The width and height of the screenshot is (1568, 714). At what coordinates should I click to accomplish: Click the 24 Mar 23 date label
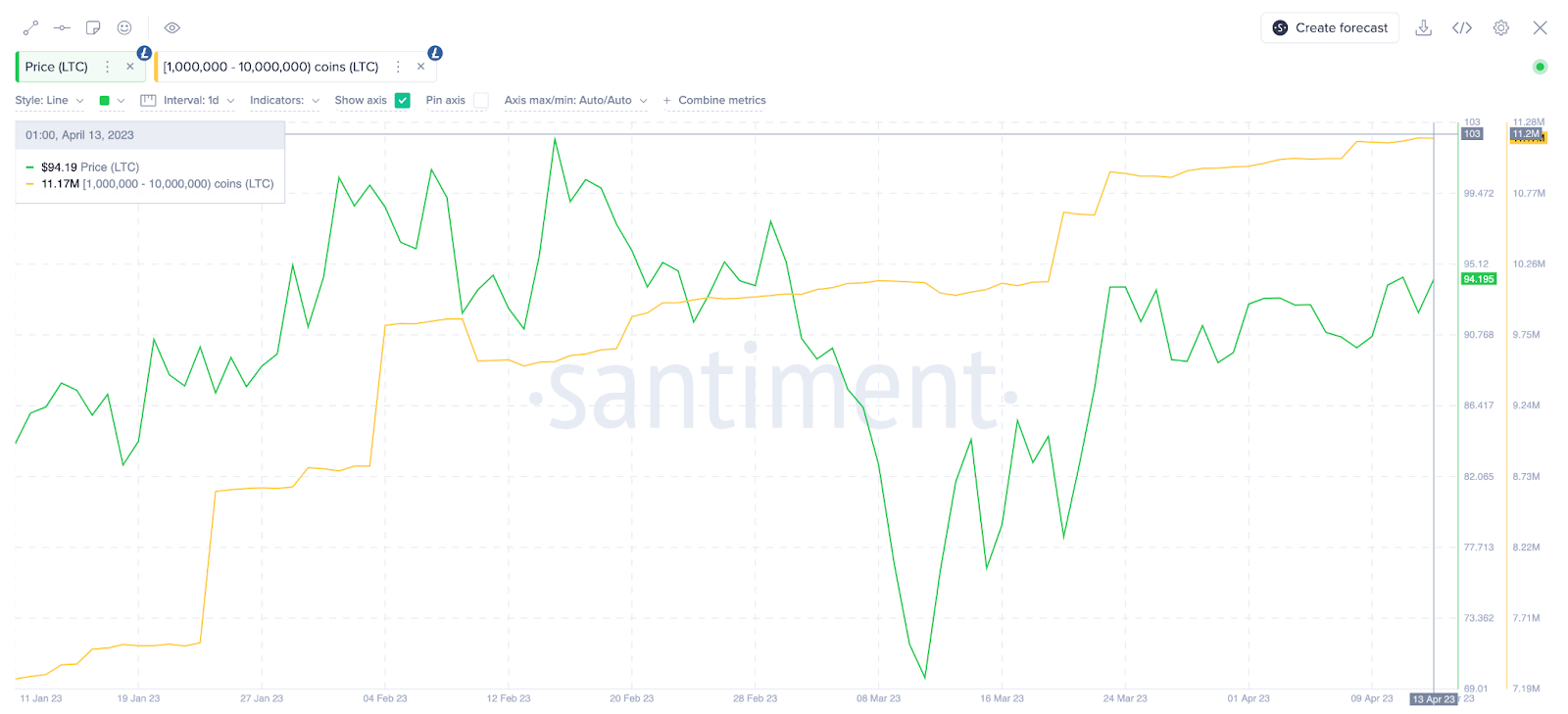pyautogui.click(x=1125, y=699)
